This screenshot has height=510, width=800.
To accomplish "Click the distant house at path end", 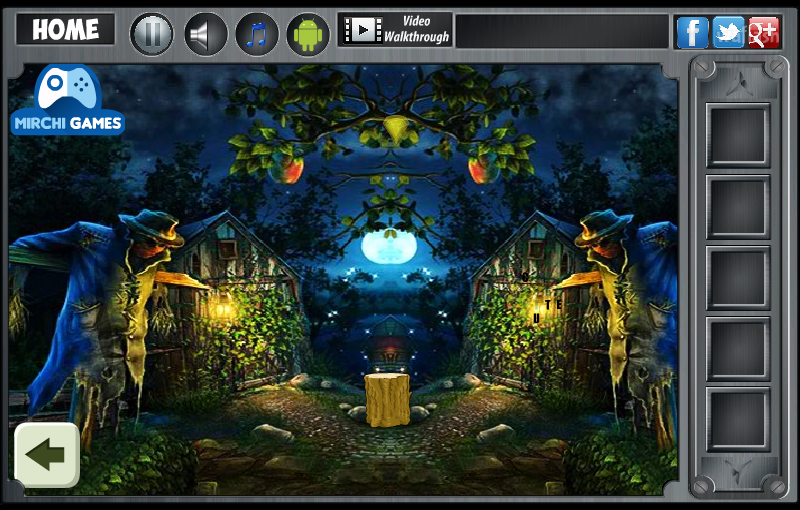I will (390, 344).
